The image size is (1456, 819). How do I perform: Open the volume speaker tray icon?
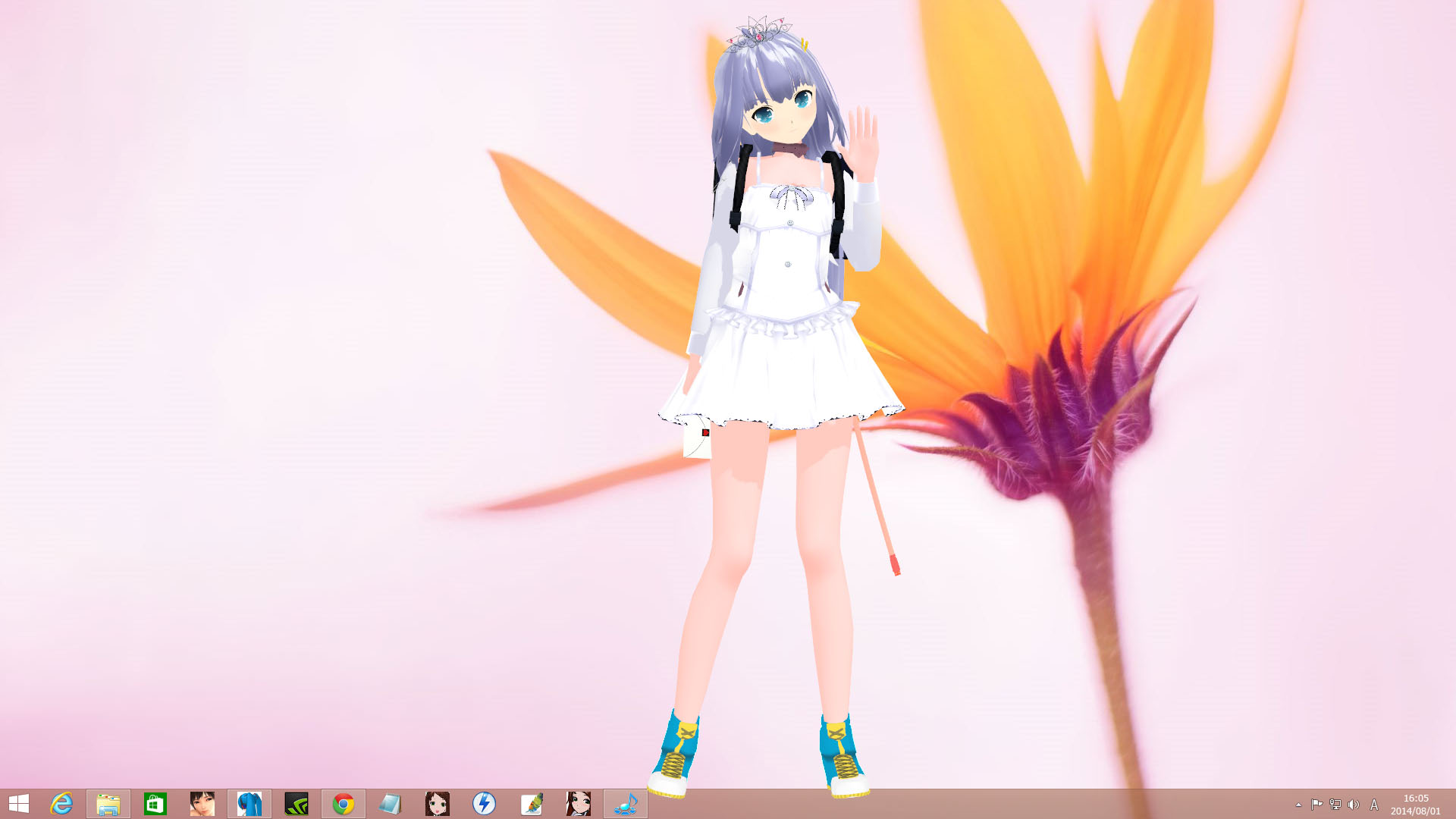click(x=1354, y=805)
